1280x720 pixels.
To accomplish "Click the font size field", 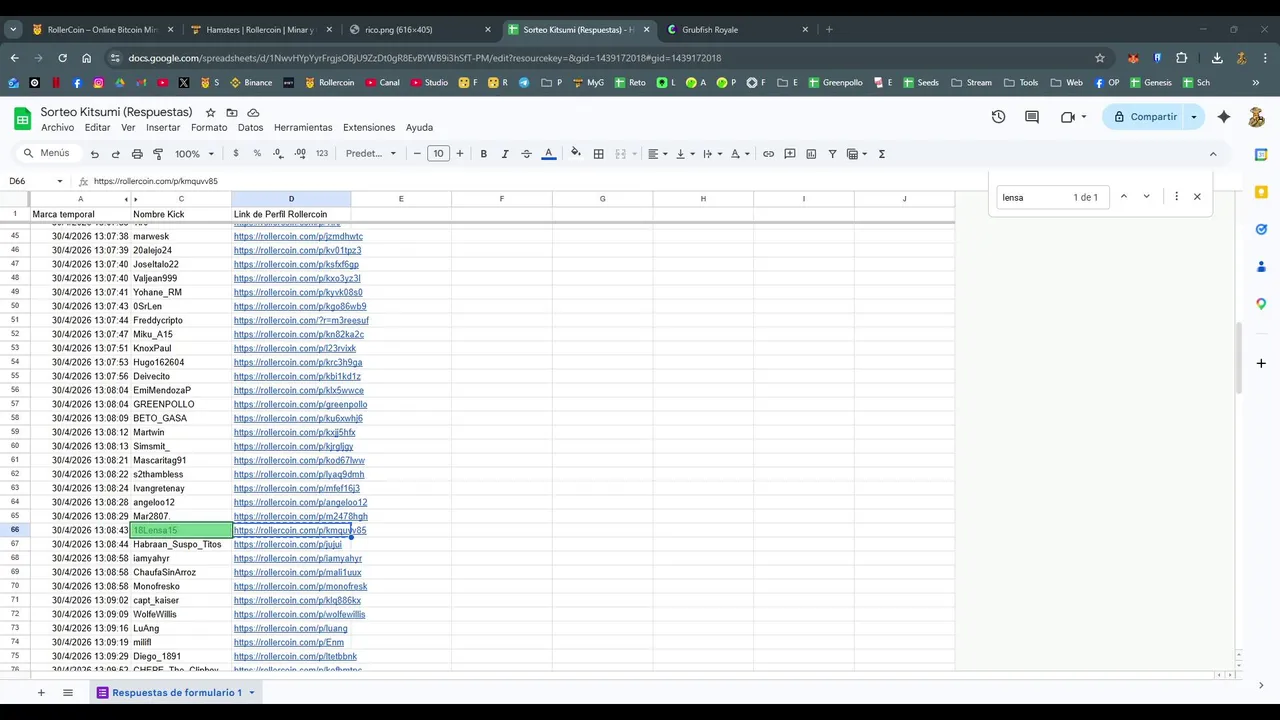I will pos(438,154).
